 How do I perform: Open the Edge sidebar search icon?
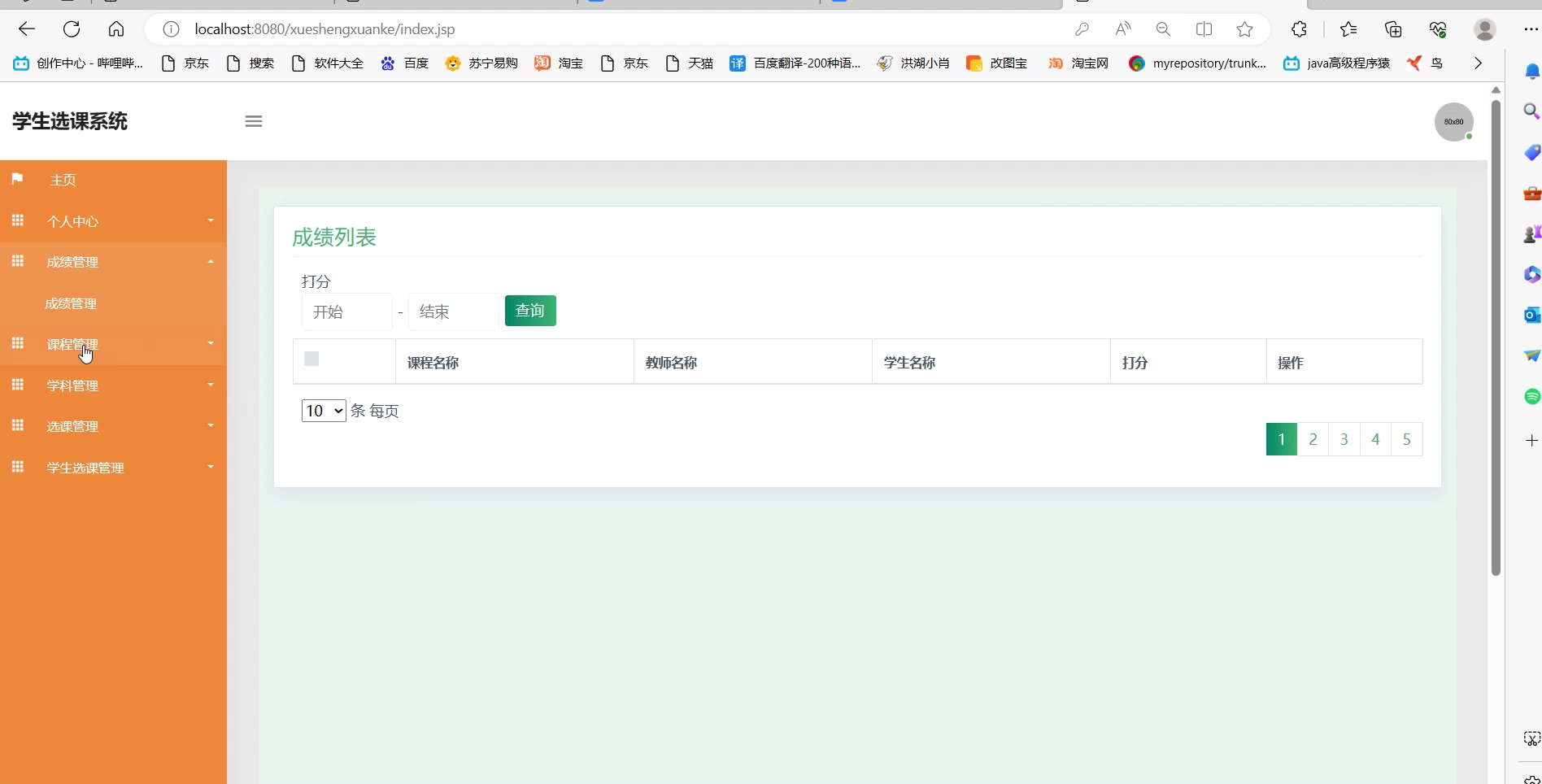[x=1532, y=111]
